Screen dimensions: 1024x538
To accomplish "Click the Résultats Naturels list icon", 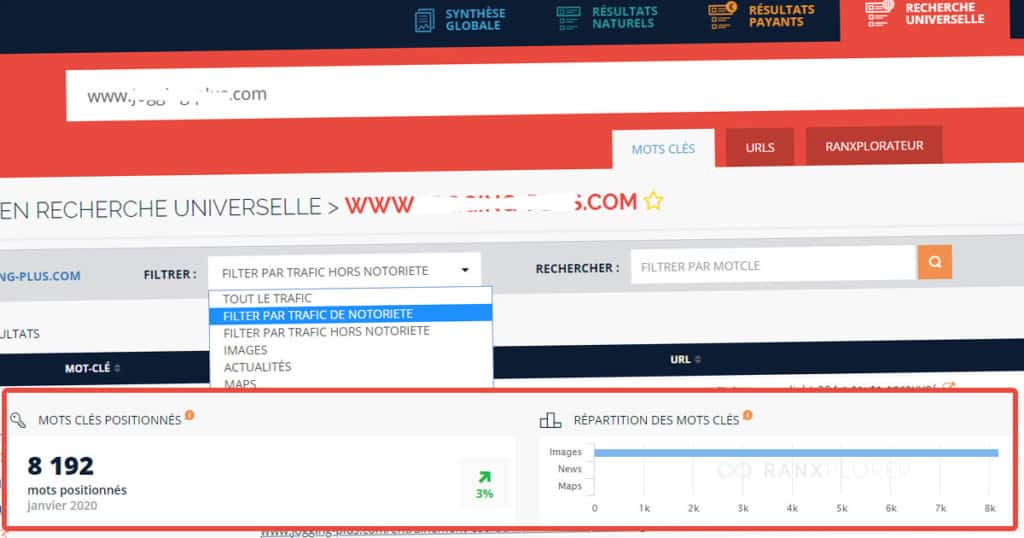I will click(x=568, y=18).
